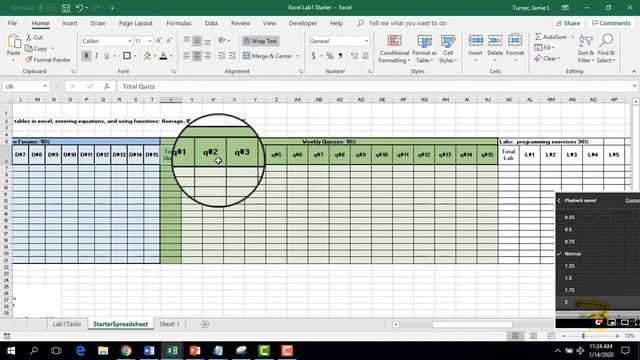640x360 pixels.
Task: Toggle Wrap Text on
Action: tap(260, 41)
